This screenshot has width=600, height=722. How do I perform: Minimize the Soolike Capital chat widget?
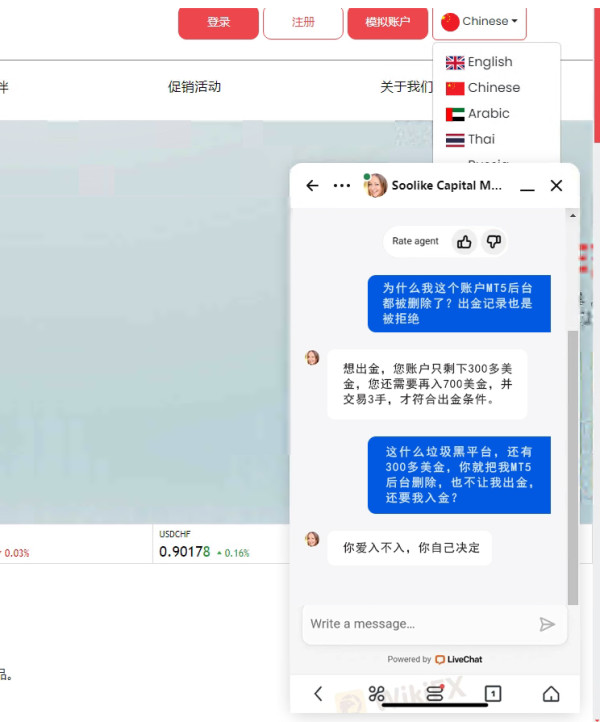point(527,188)
